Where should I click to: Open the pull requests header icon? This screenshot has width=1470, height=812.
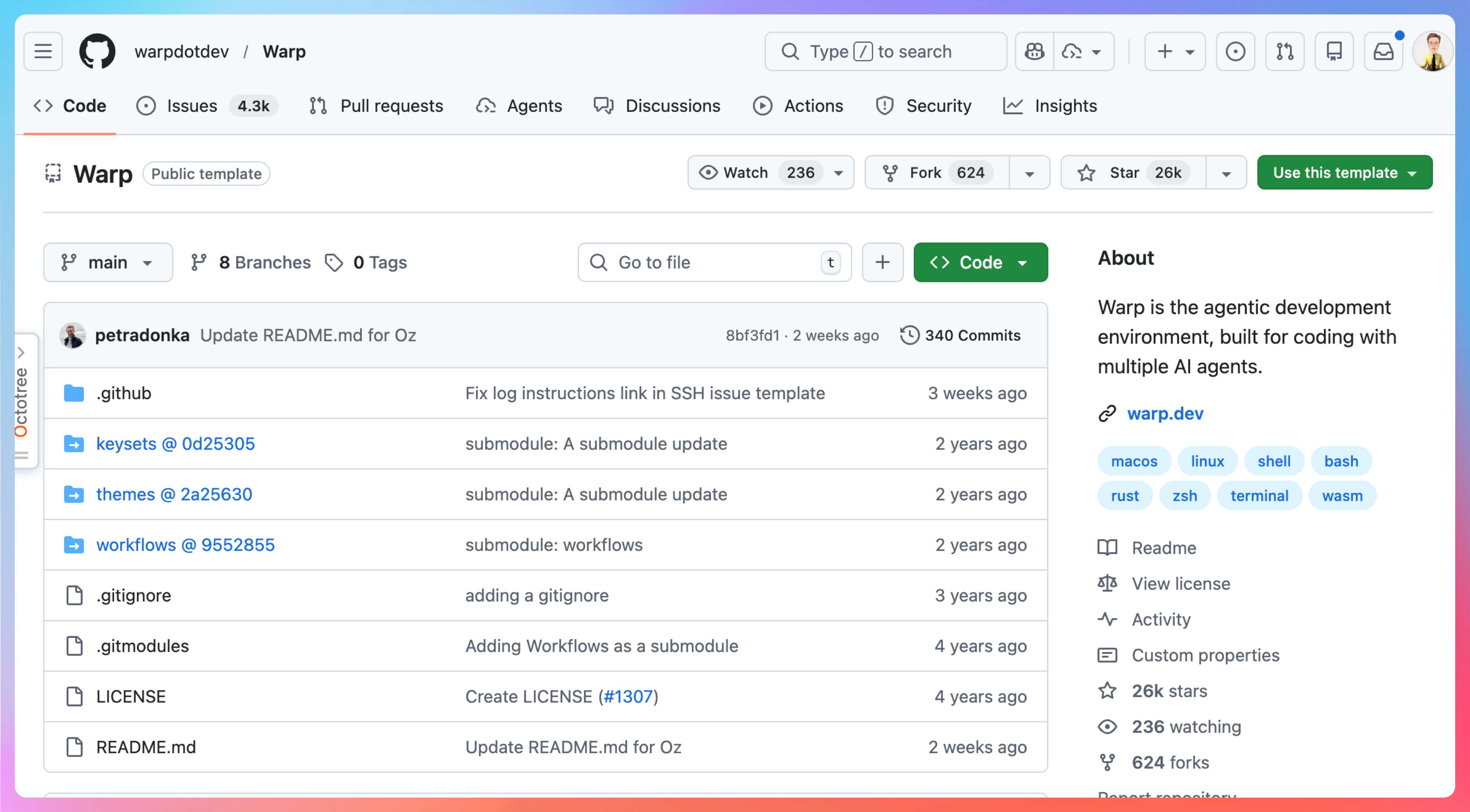click(1284, 52)
